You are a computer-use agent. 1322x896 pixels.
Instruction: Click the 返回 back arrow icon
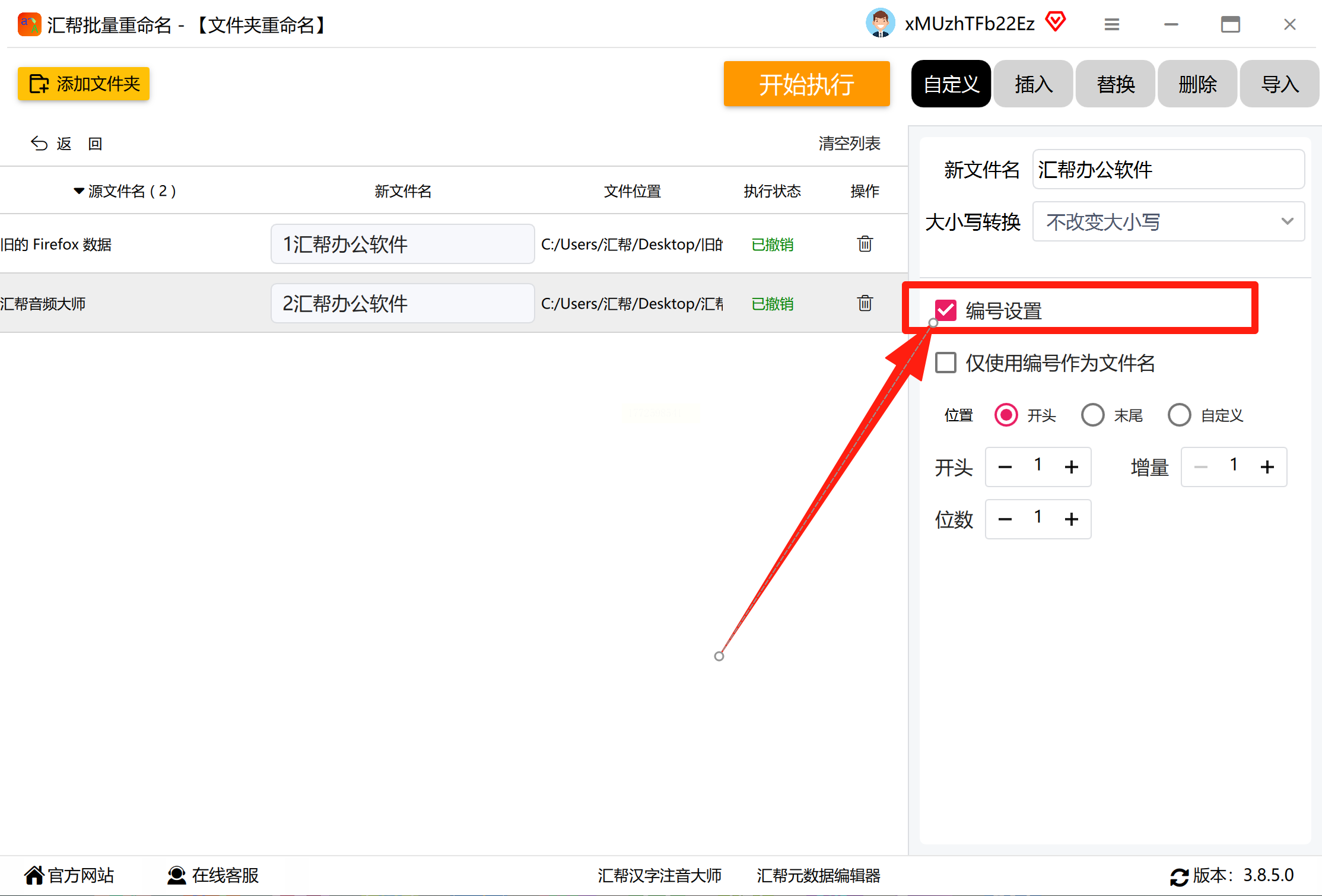[39, 144]
